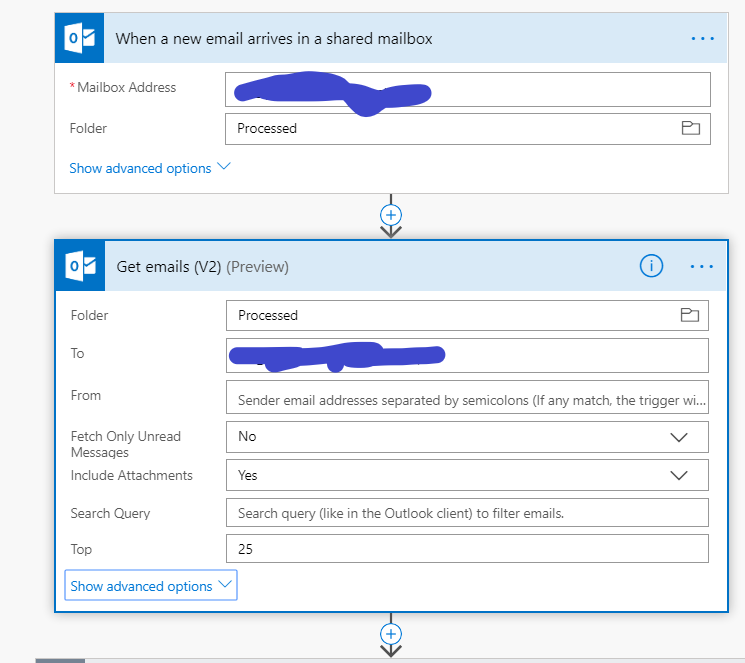Insert a step between trigger and Get emails
The width and height of the screenshot is (745, 663).
pos(391,215)
